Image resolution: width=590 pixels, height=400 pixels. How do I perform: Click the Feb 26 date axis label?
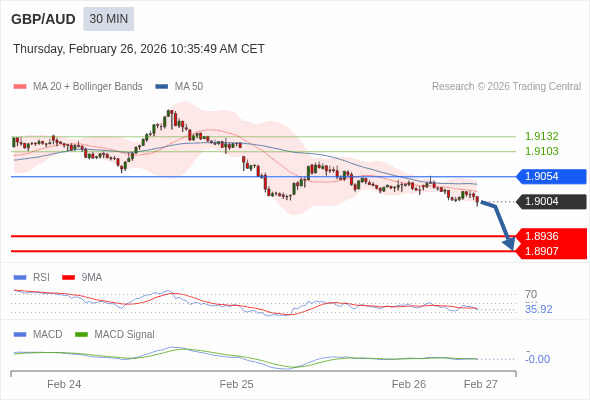[x=409, y=385]
